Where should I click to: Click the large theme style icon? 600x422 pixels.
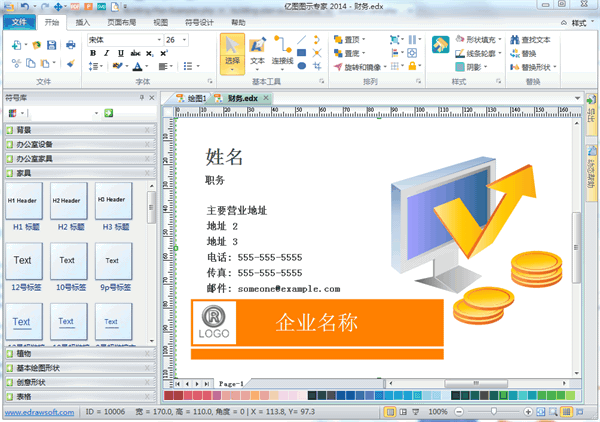pos(440,44)
